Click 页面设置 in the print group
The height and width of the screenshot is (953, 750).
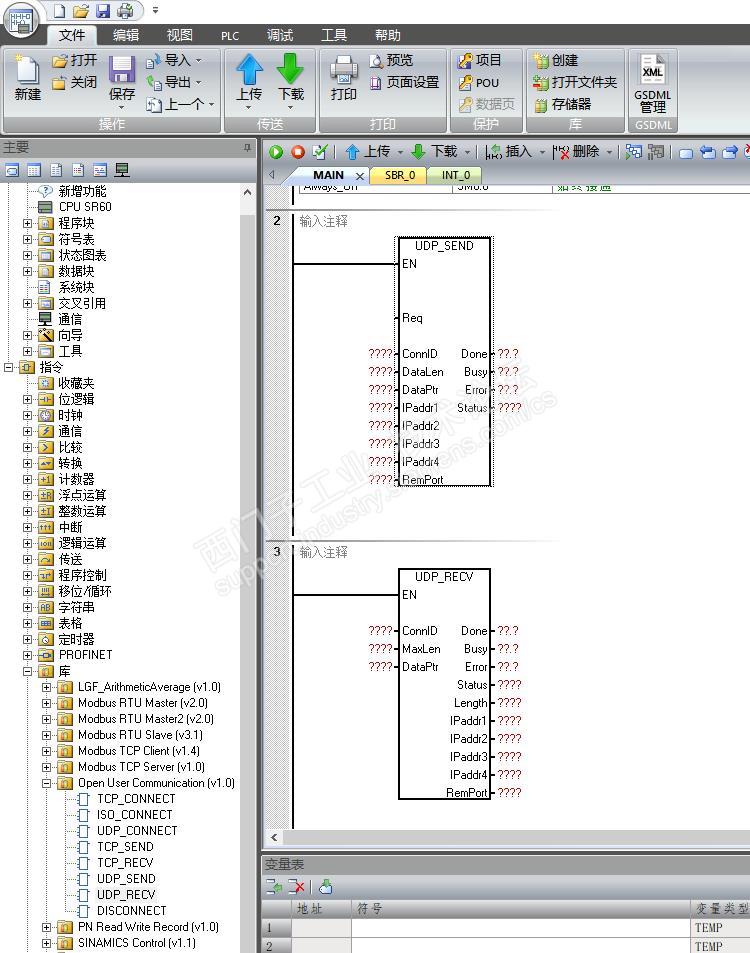(405, 82)
